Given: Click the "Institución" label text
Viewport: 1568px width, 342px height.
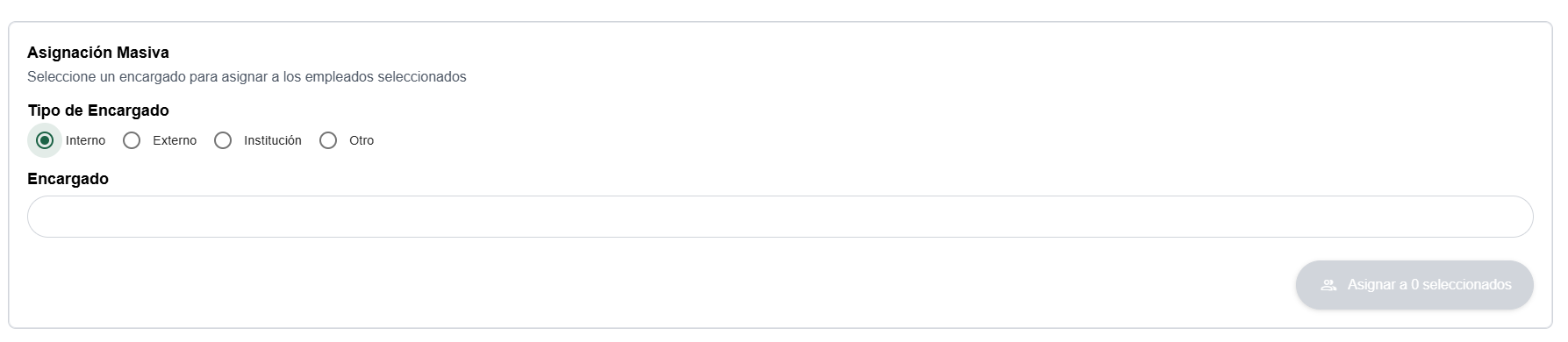Looking at the screenshot, I should pos(273,140).
